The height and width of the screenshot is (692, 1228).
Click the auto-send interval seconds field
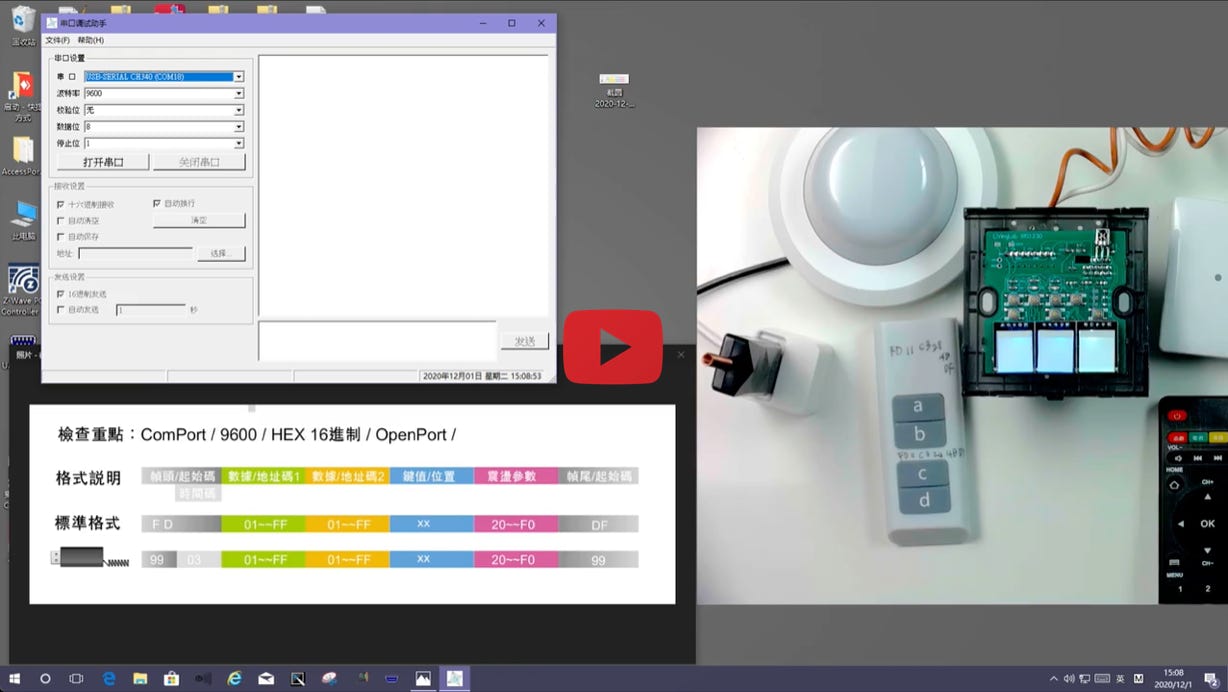click(151, 310)
